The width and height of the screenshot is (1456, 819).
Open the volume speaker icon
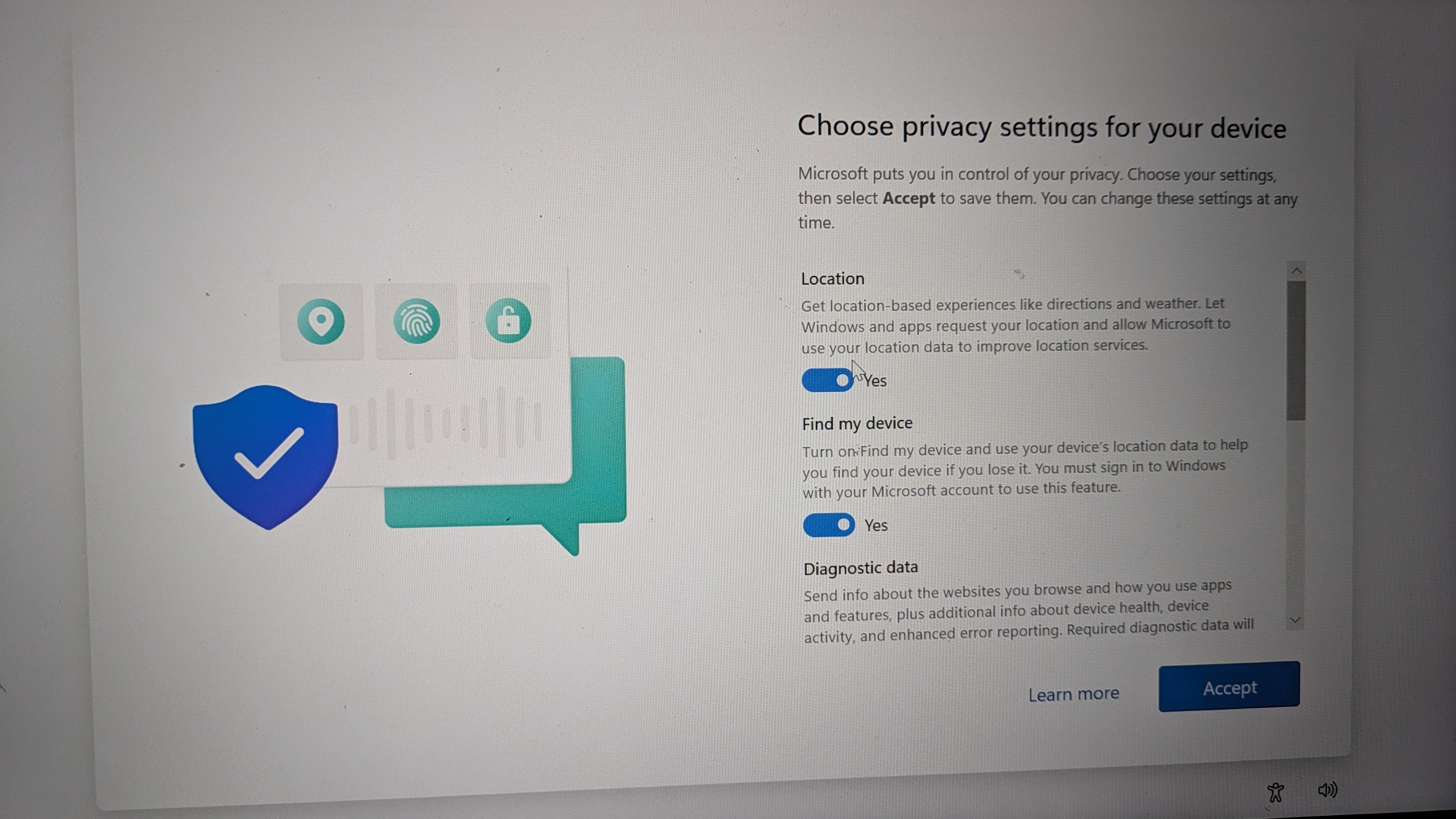[1327, 790]
